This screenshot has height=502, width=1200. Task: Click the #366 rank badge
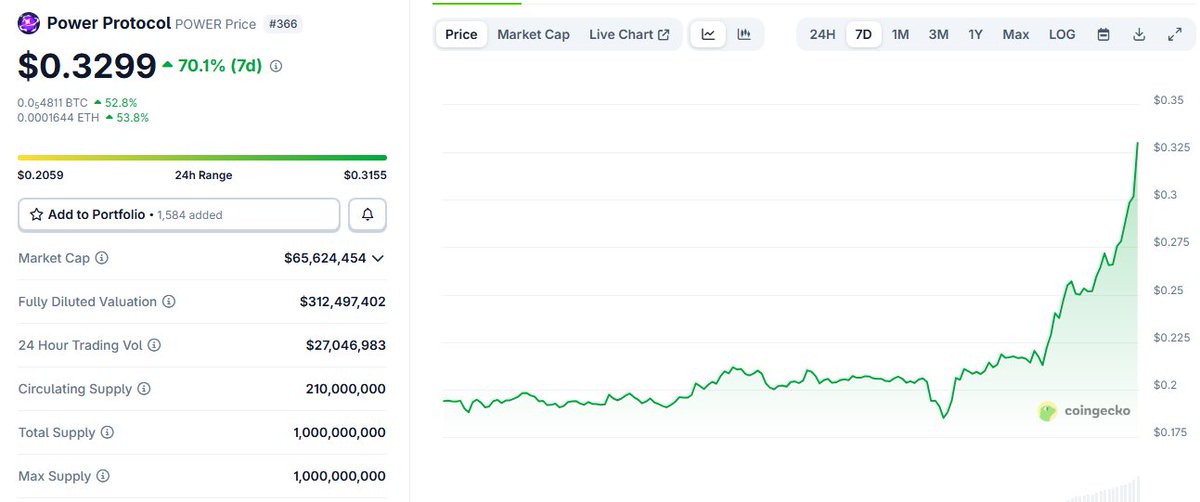click(282, 23)
